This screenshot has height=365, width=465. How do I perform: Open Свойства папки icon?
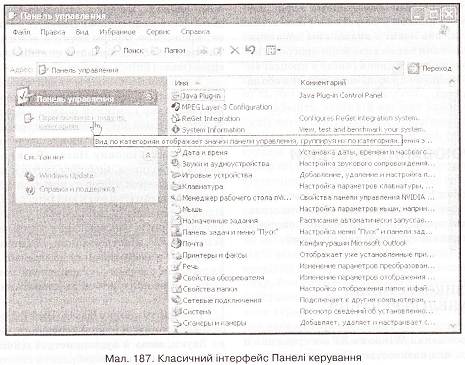click(x=176, y=289)
